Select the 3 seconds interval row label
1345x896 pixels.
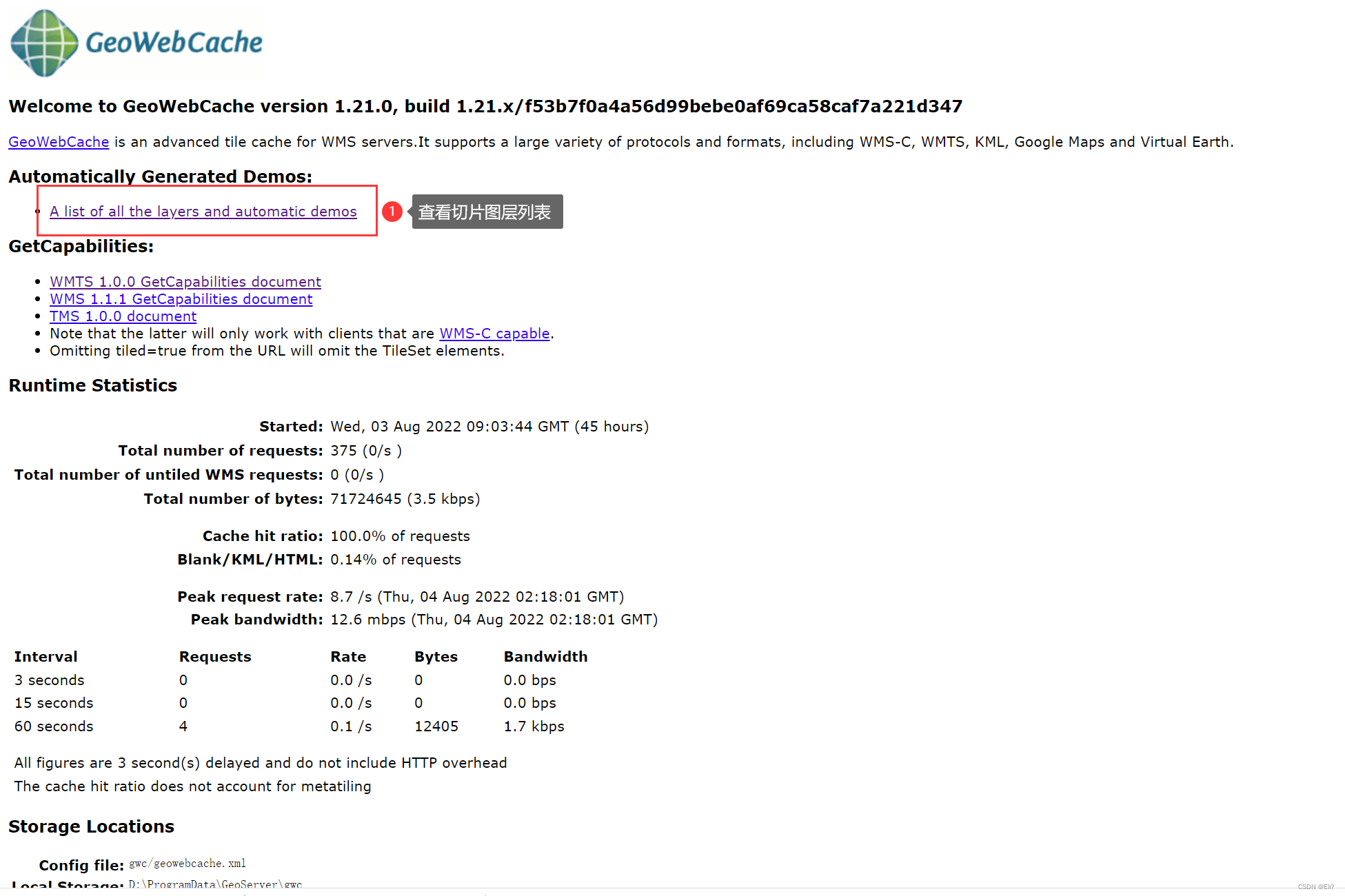50,680
